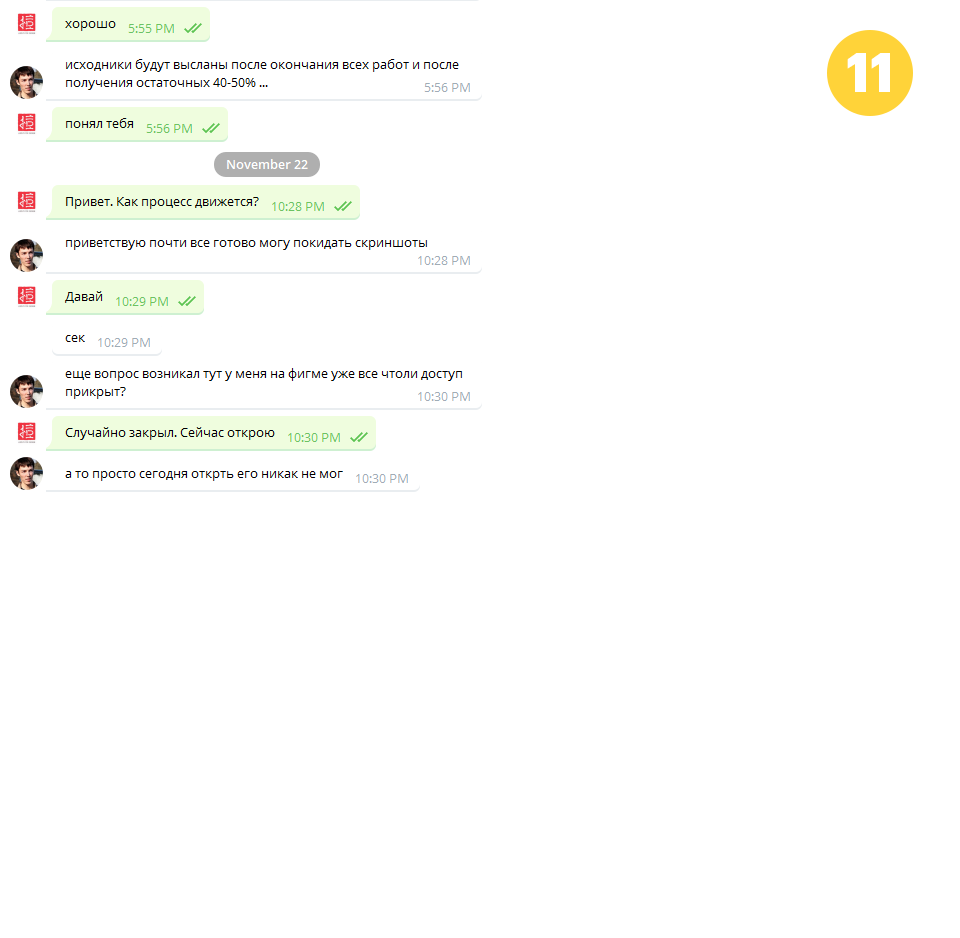Click red logo avatar beside "понял тебя"
This screenshot has height=938, width=960.
[26, 124]
